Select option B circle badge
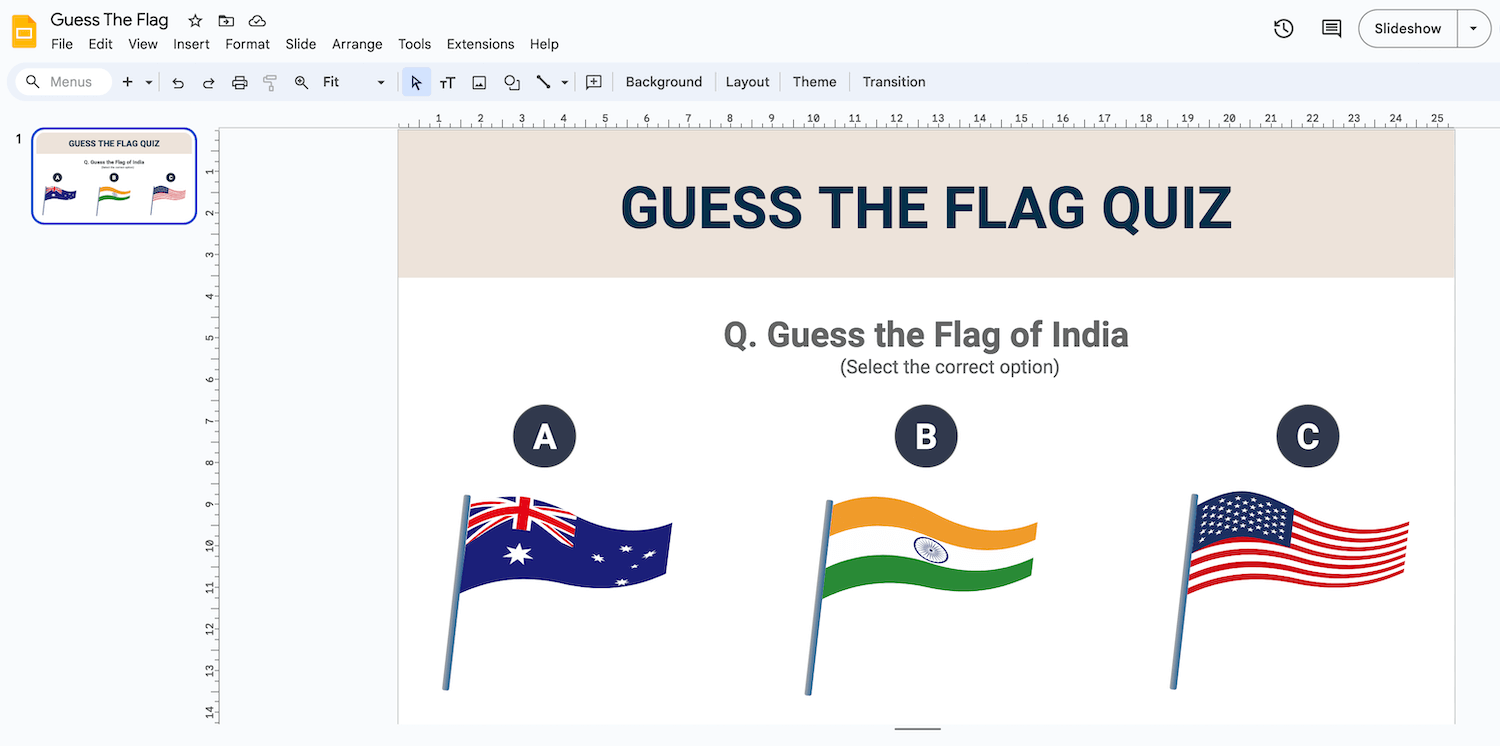Viewport: 1500px width, 746px height. click(926, 436)
